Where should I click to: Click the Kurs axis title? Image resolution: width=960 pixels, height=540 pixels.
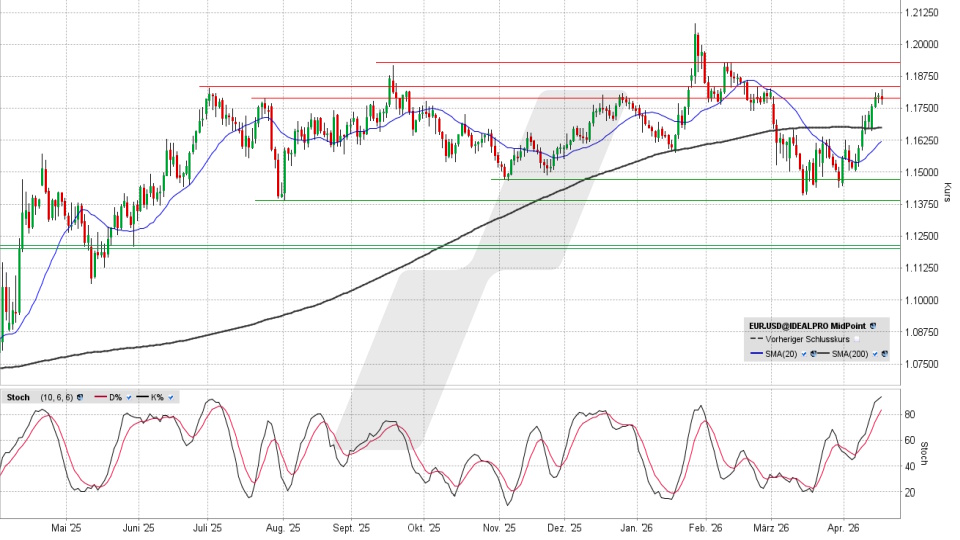[948, 189]
